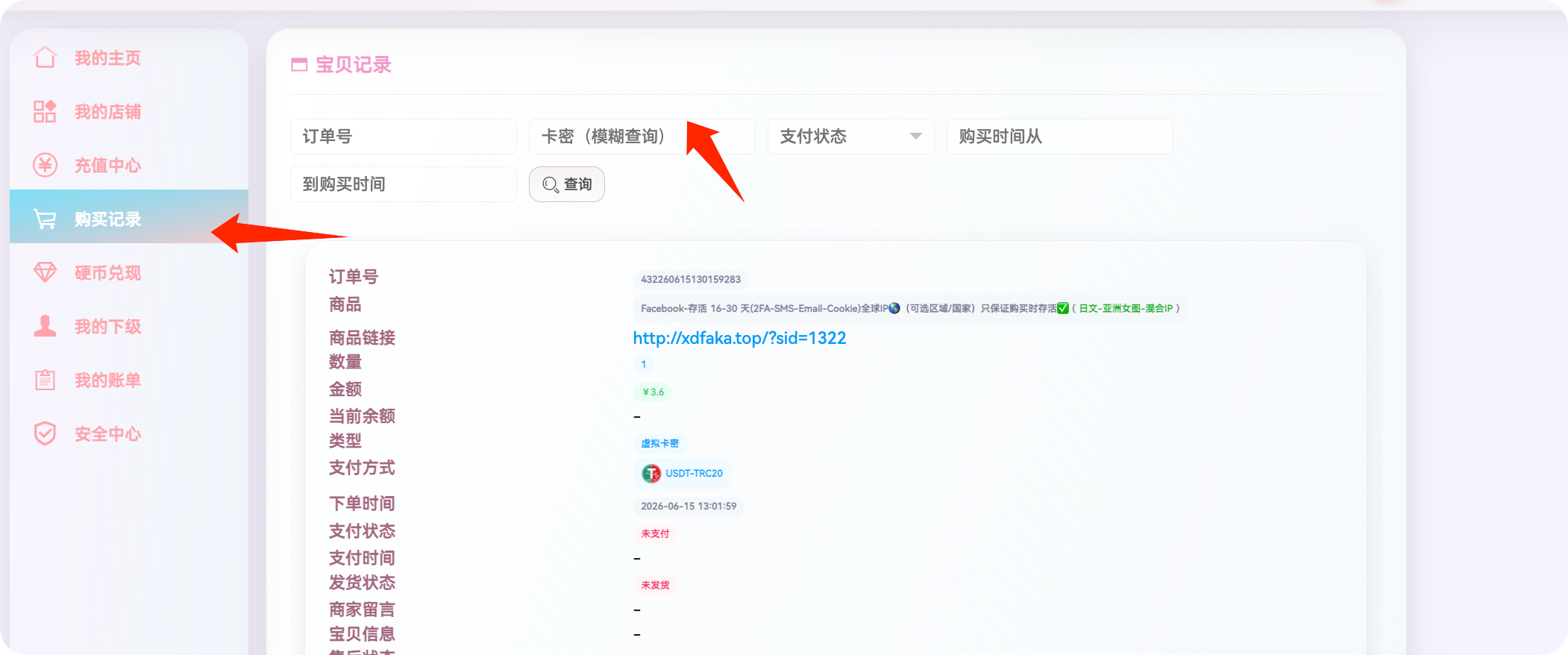
Task: Click the yen coin icon beside 充值中心
Action: 45,165
